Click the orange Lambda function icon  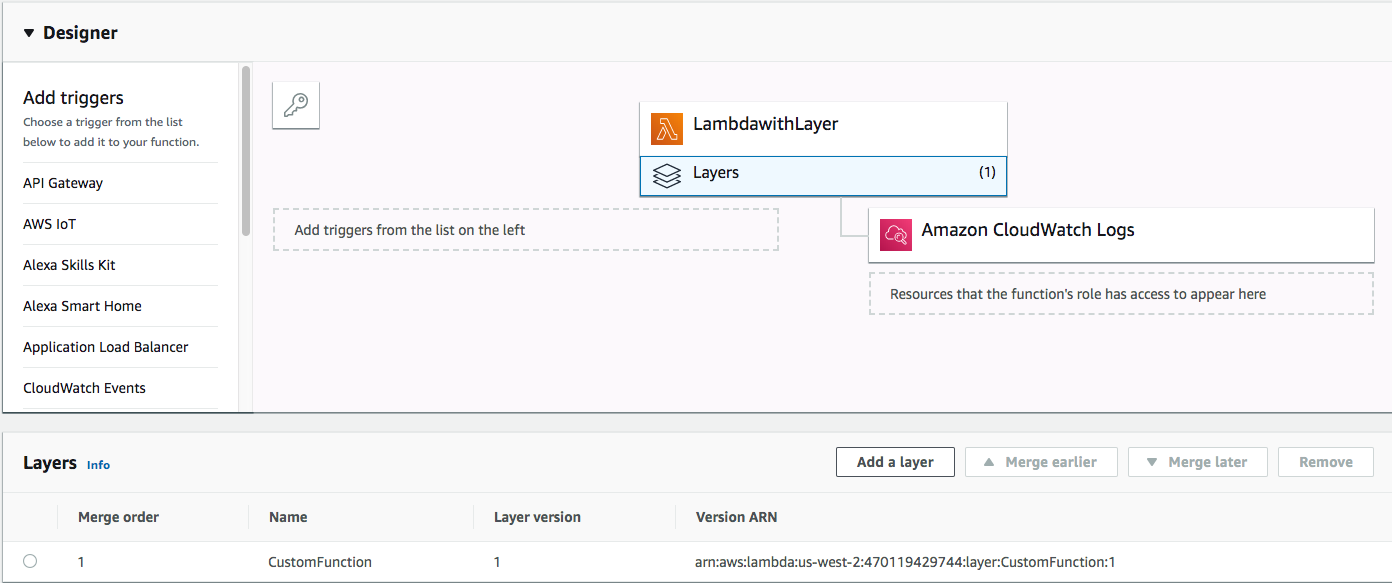(667, 129)
